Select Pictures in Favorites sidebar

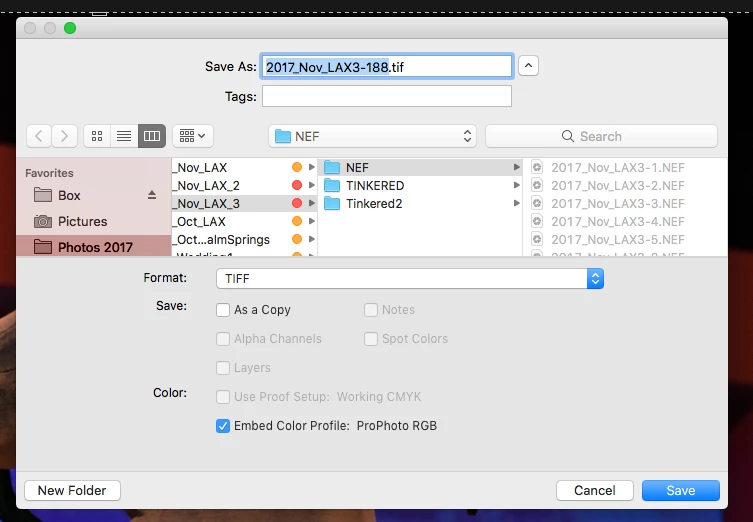(x=85, y=221)
